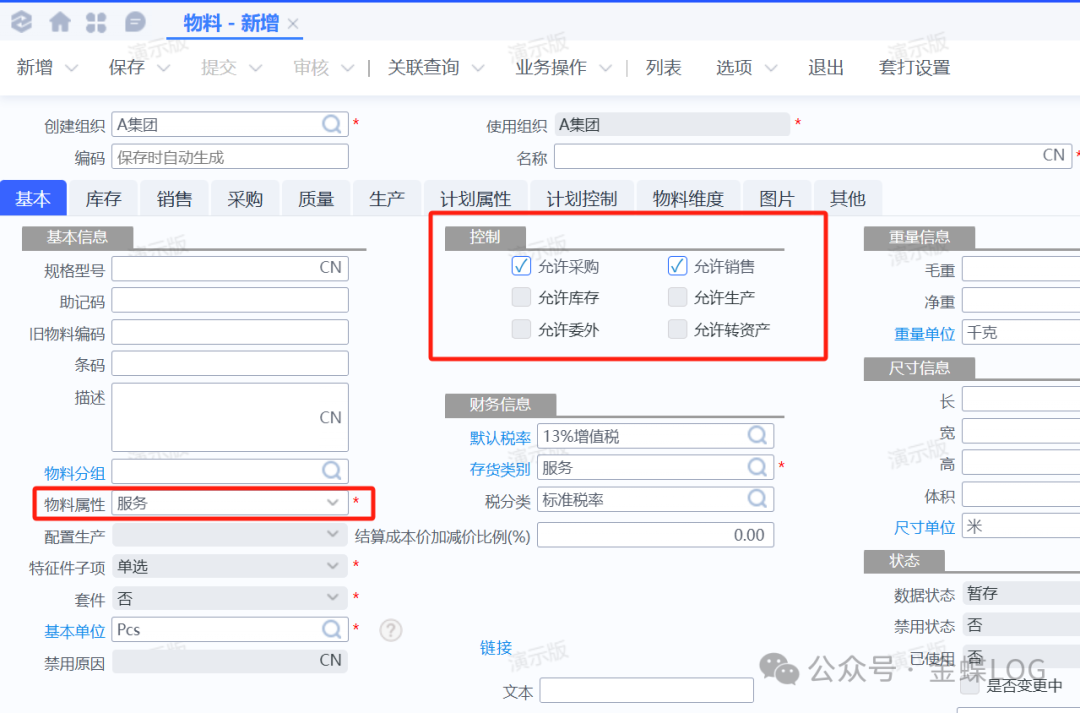1080x713 pixels.
Task: Expand the 保存 menu arrow
Action: tap(164, 68)
